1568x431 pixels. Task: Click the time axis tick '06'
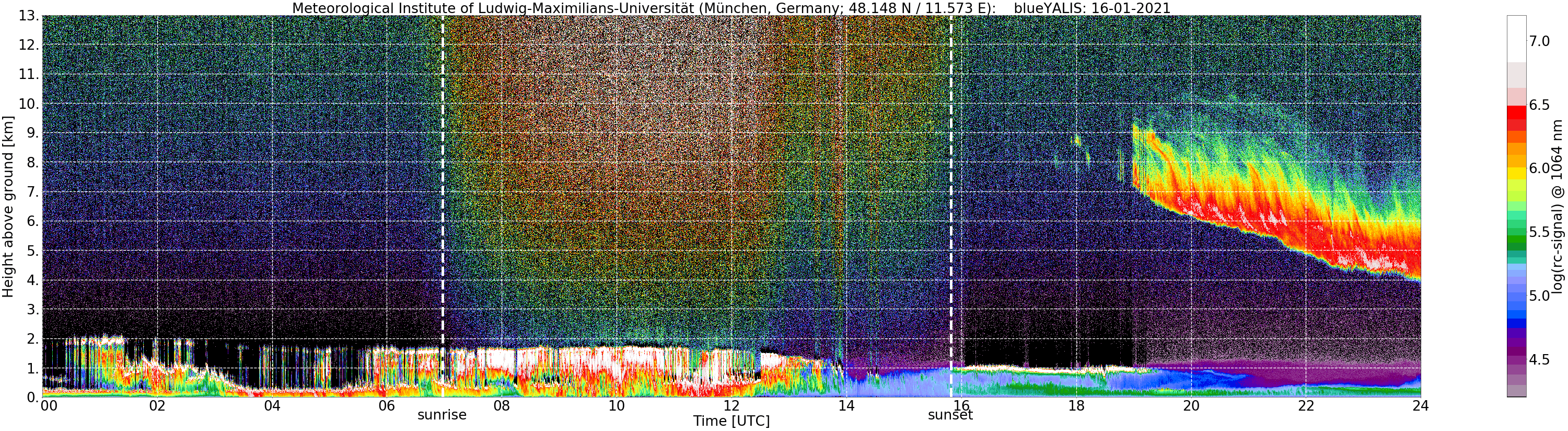click(x=387, y=406)
